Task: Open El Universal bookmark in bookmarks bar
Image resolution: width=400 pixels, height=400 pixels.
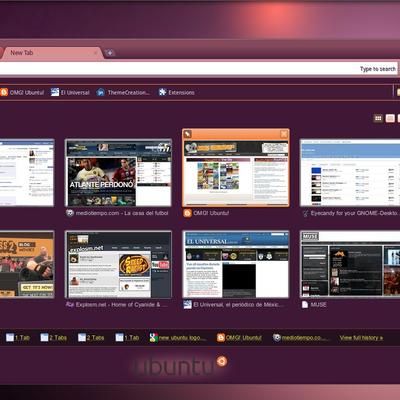Action: coord(70,92)
